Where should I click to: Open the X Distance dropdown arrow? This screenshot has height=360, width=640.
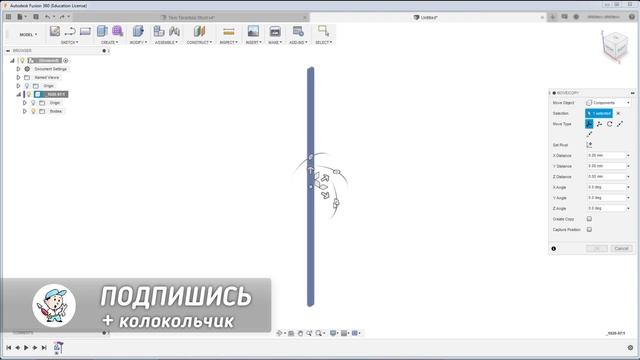point(628,156)
